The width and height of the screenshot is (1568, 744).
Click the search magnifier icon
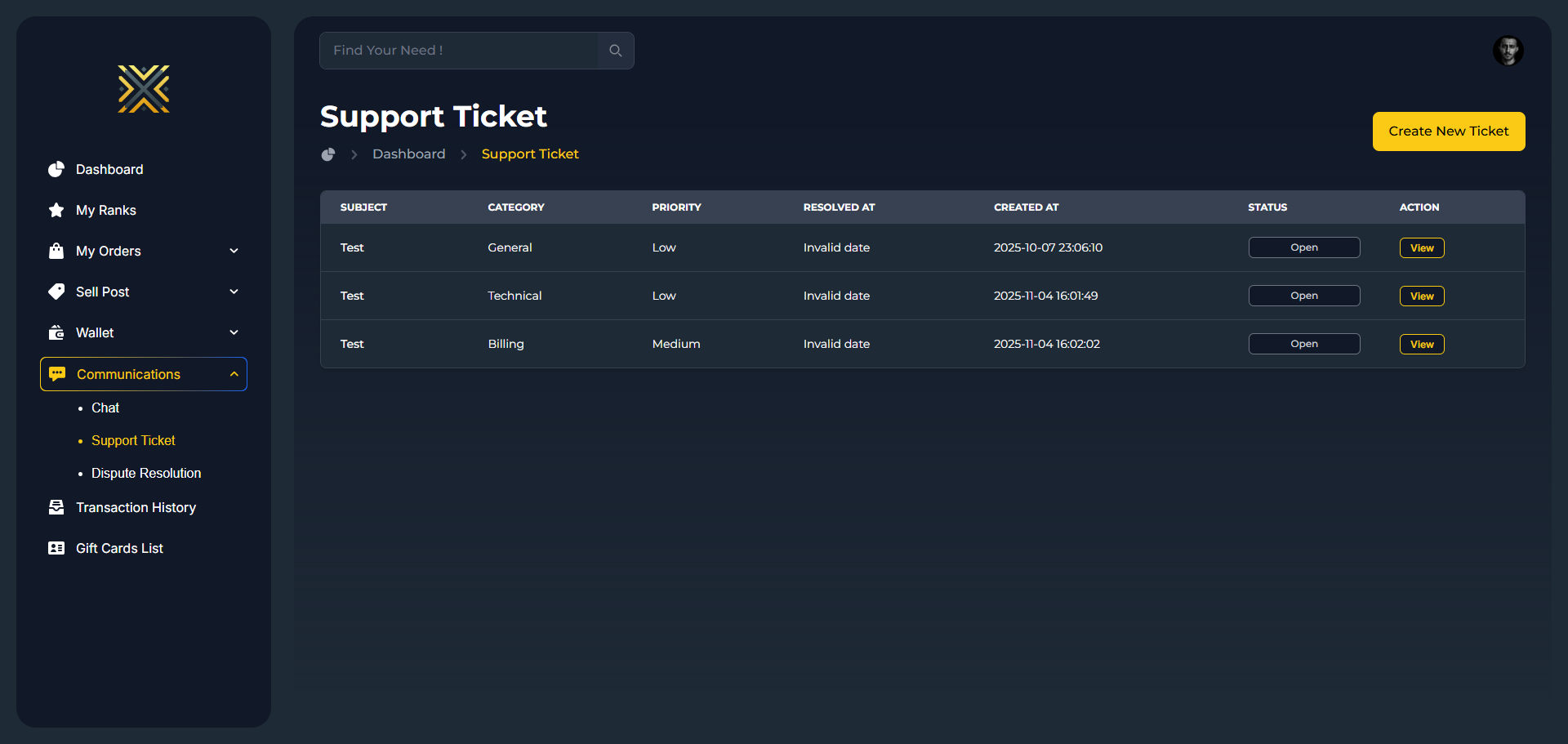click(616, 51)
